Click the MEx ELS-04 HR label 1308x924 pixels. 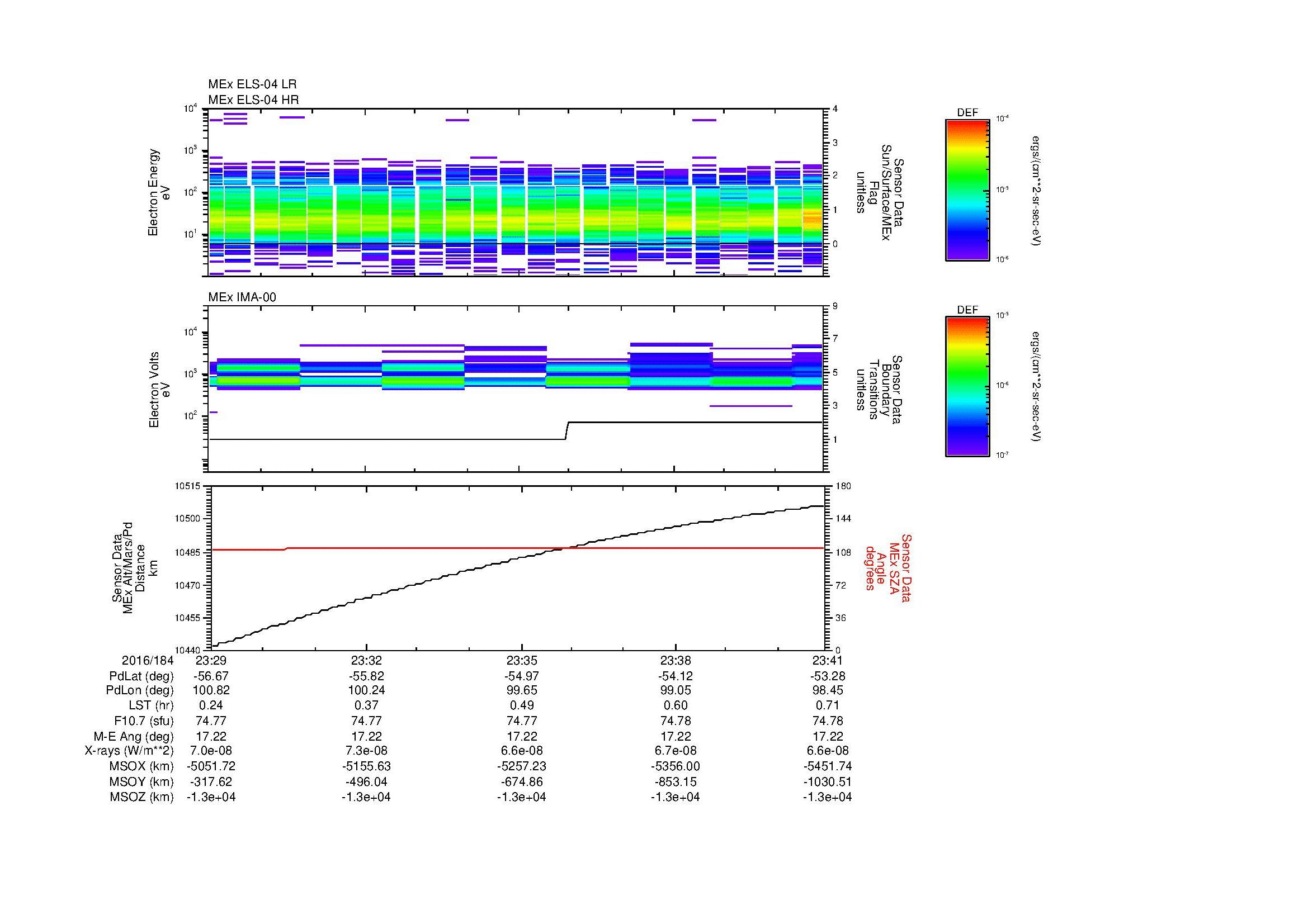(253, 99)
